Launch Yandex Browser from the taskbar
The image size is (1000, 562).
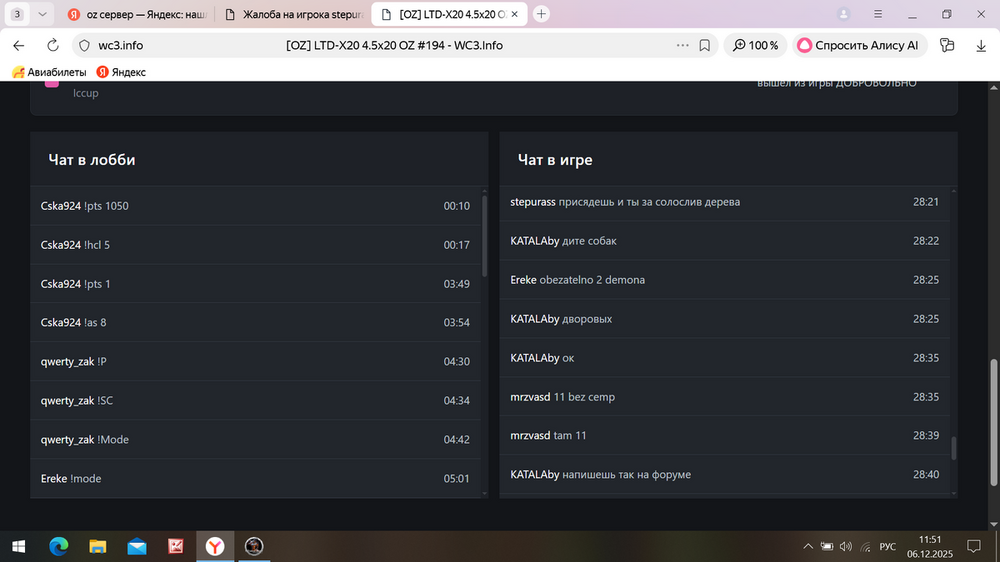(x=215, y=546)
